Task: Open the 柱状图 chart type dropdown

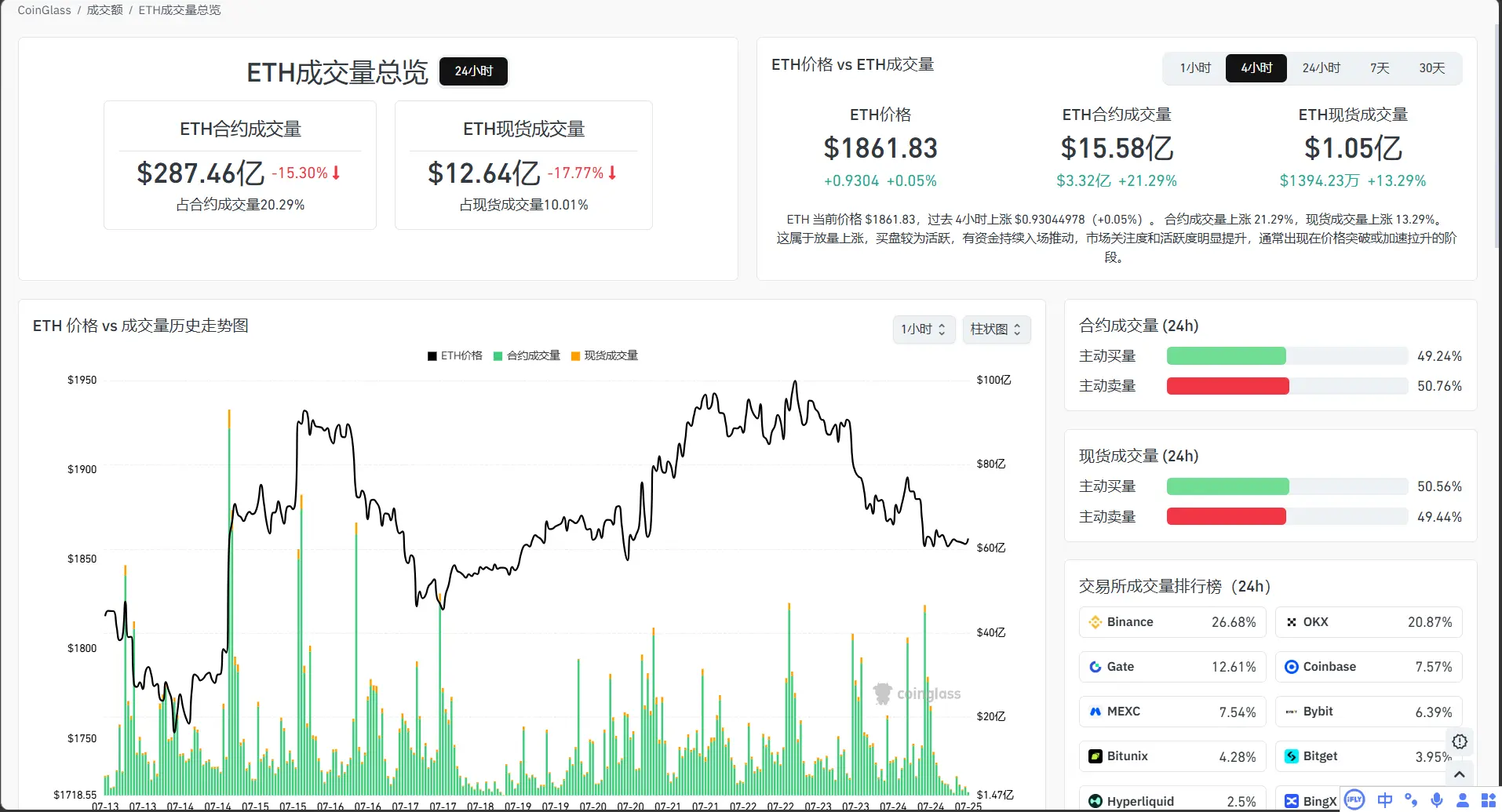Action: 996,330
